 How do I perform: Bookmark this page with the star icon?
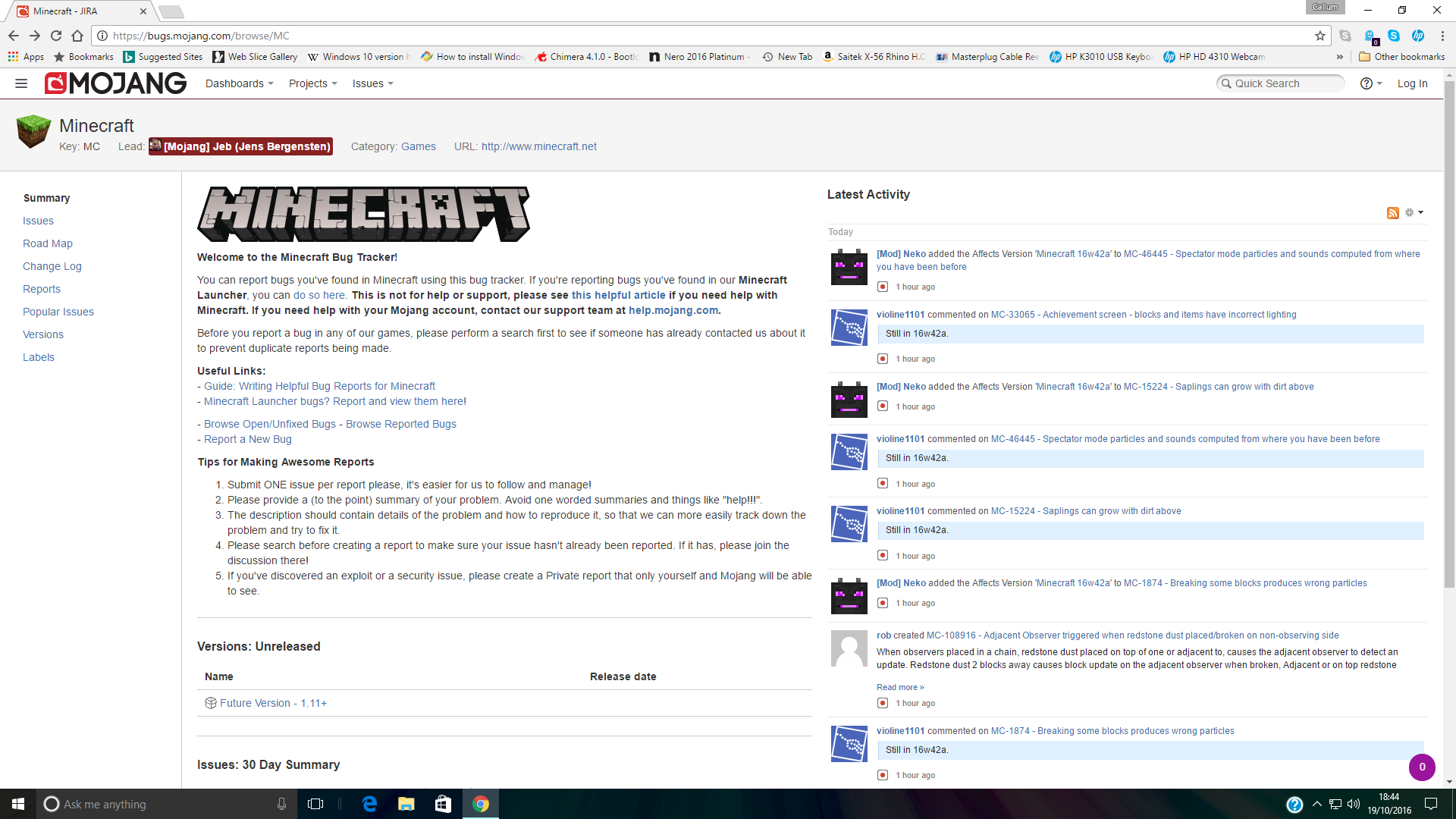point(1320,36)
